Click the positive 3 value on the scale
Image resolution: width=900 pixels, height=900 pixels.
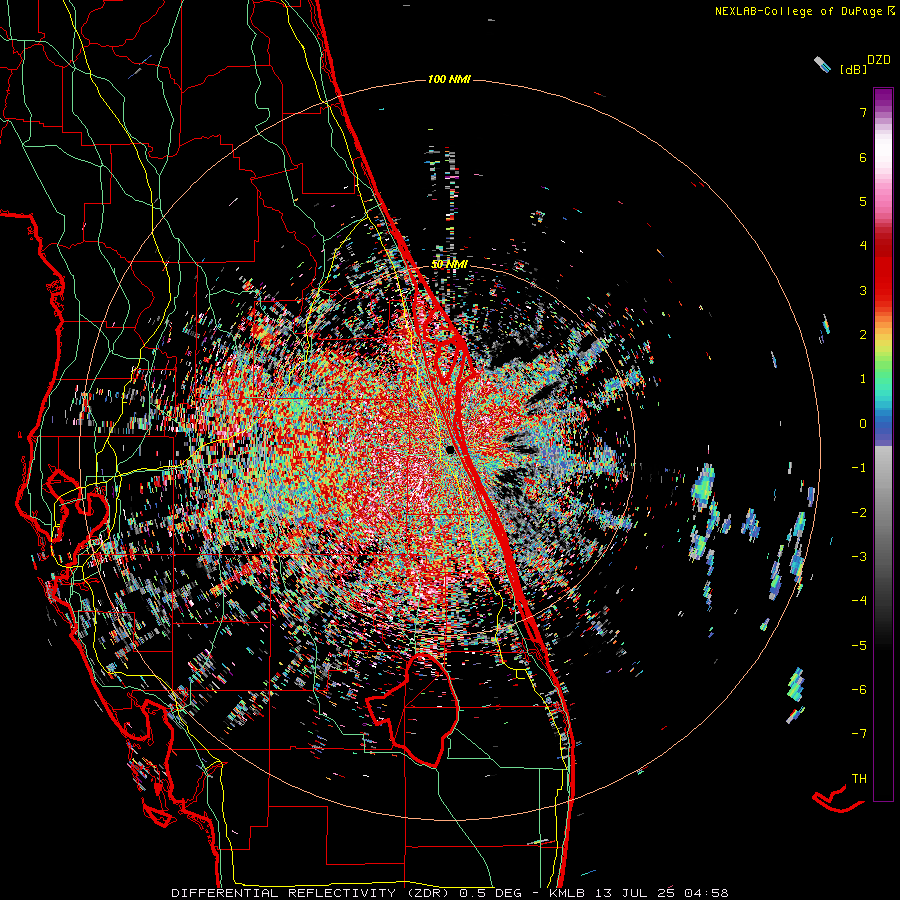coord(863,290)
